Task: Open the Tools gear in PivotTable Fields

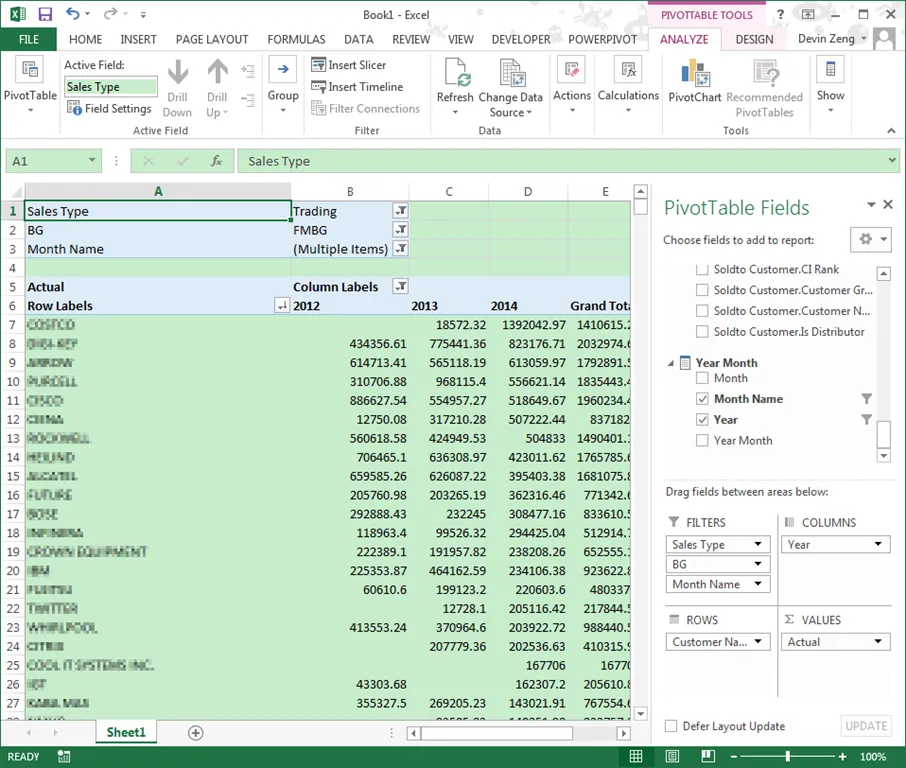Action: pos(870,239)
